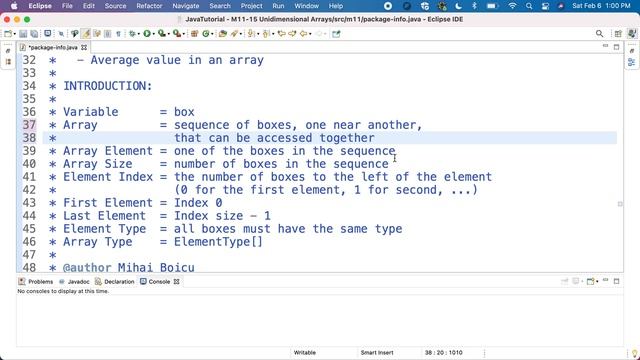Click the New Java Package icon
Image resolution: width=640 pixels, height=360 pixels.
tap(194, 34)
